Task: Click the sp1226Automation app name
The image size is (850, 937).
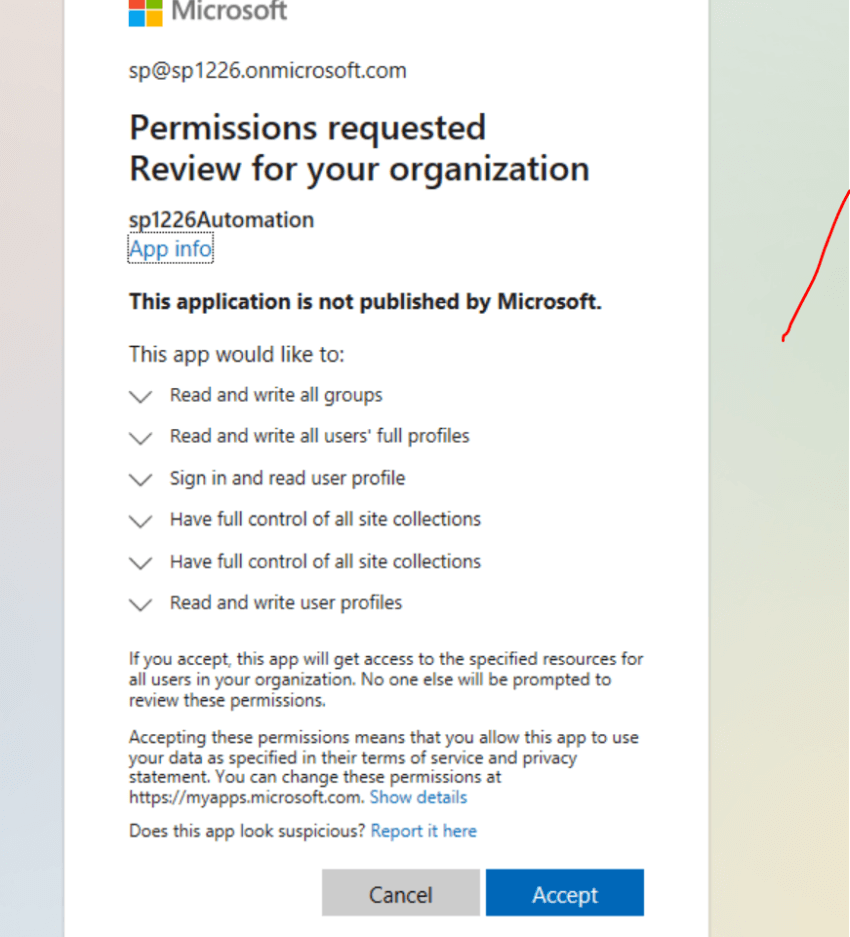Action: (x=221, y=220)
